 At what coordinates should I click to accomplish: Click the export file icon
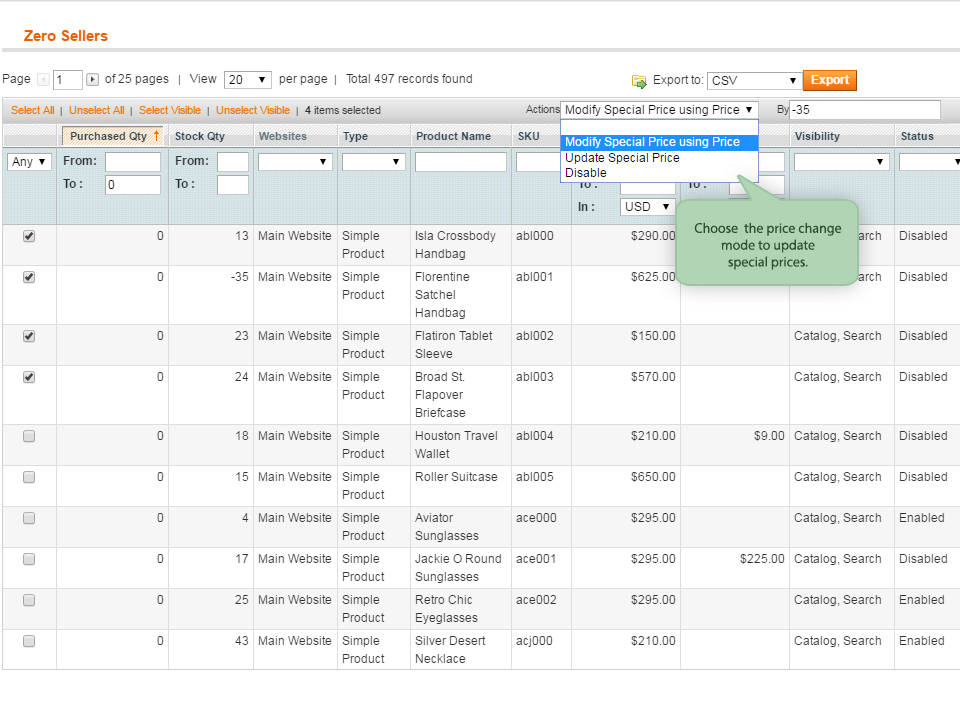[639, 81]
